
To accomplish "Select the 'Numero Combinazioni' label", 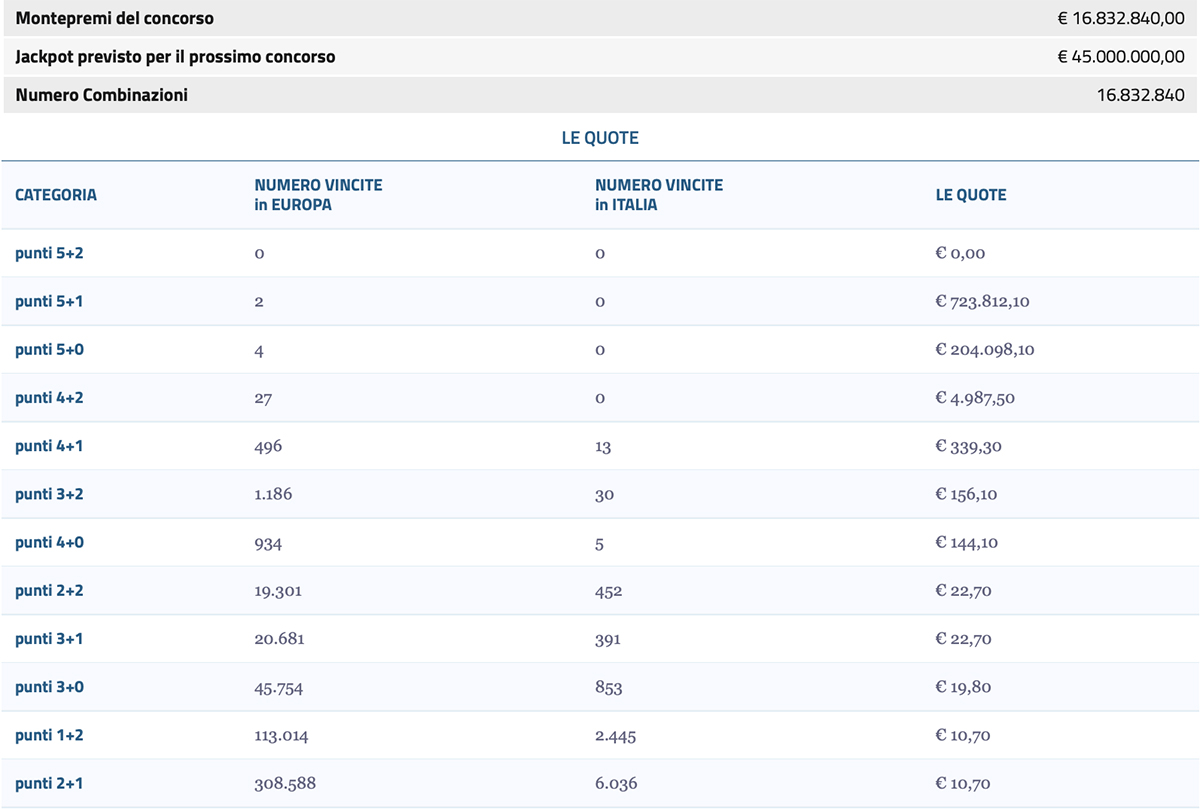I will pyautogui.click(x=102, y=96).
